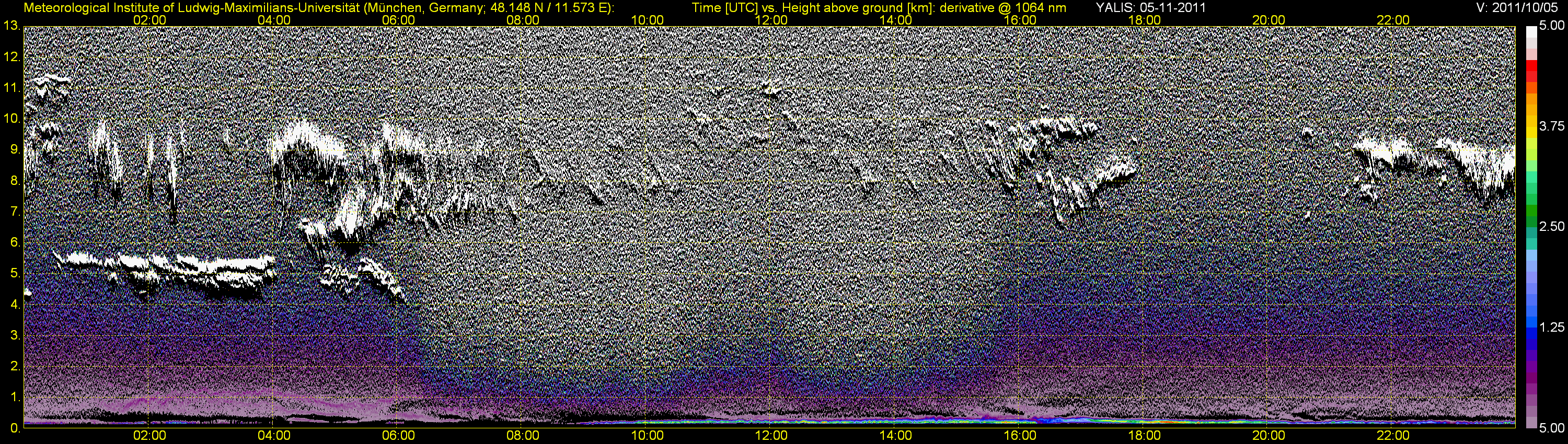Pick the 16:00 label on the bottom time axis

point(1020,436)
